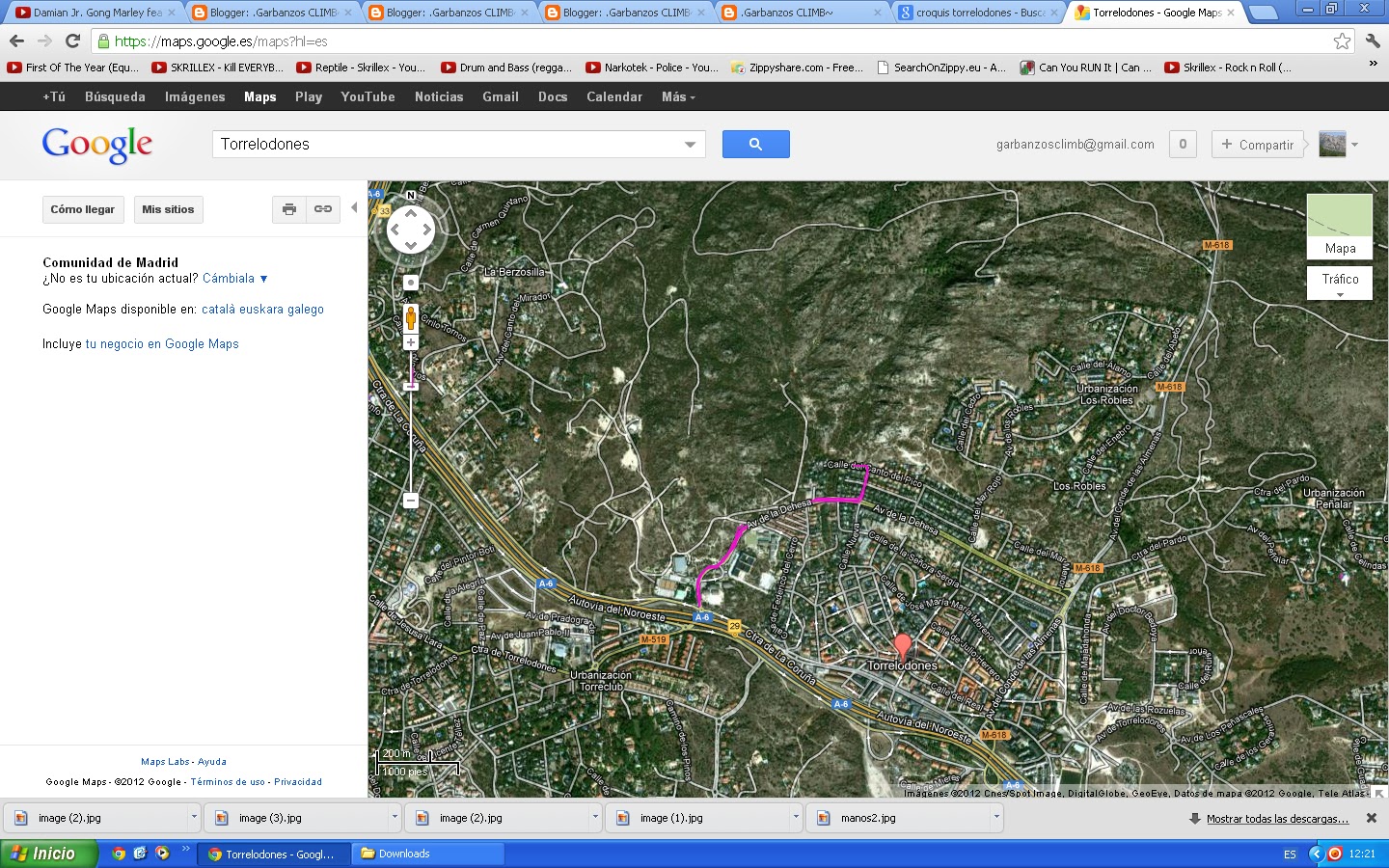The width and height of the screenshot is (1389, 868).
Task: Click the notifications count box
Action: (x=1183, y=144)
